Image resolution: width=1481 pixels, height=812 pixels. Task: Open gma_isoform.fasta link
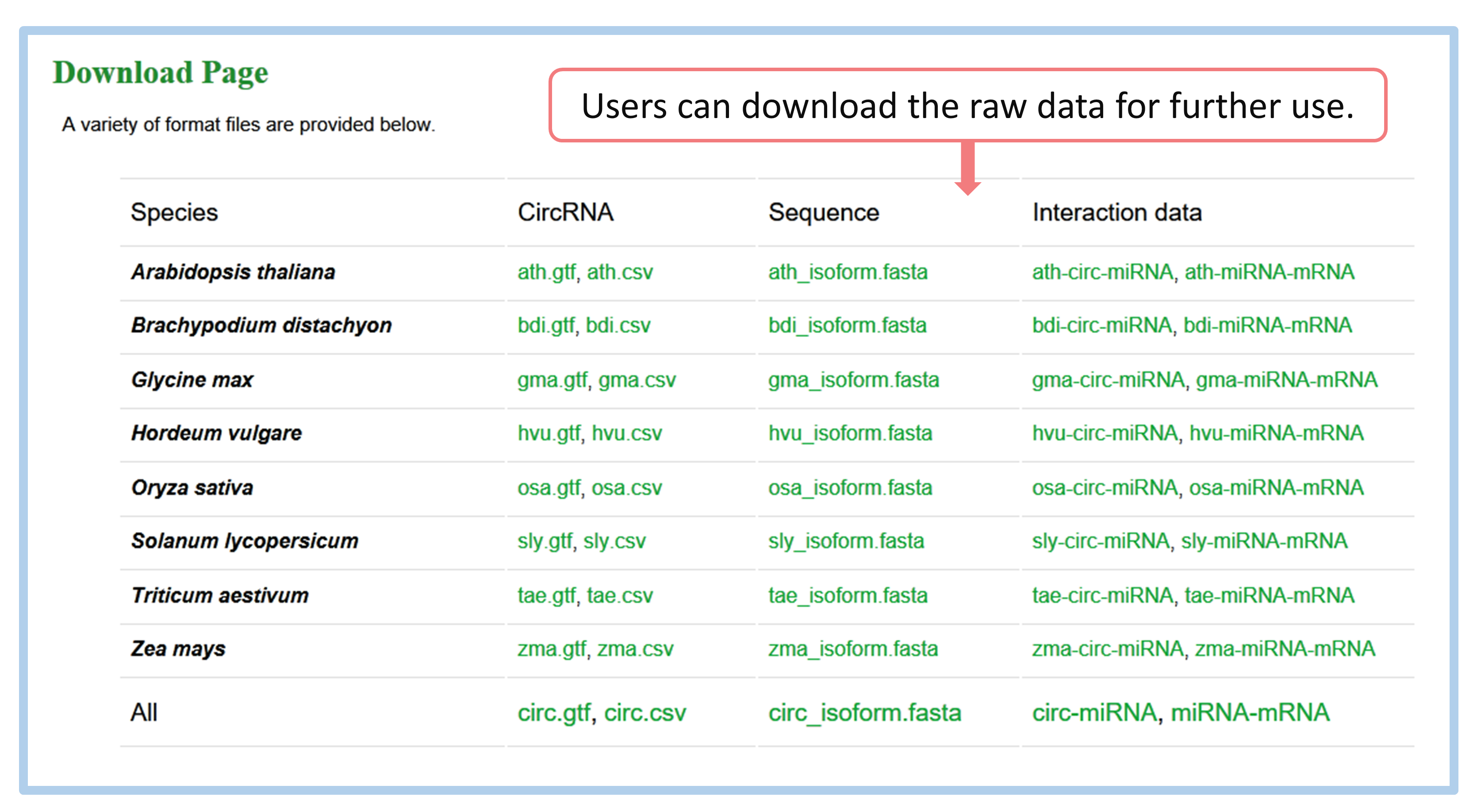(853, 380)
